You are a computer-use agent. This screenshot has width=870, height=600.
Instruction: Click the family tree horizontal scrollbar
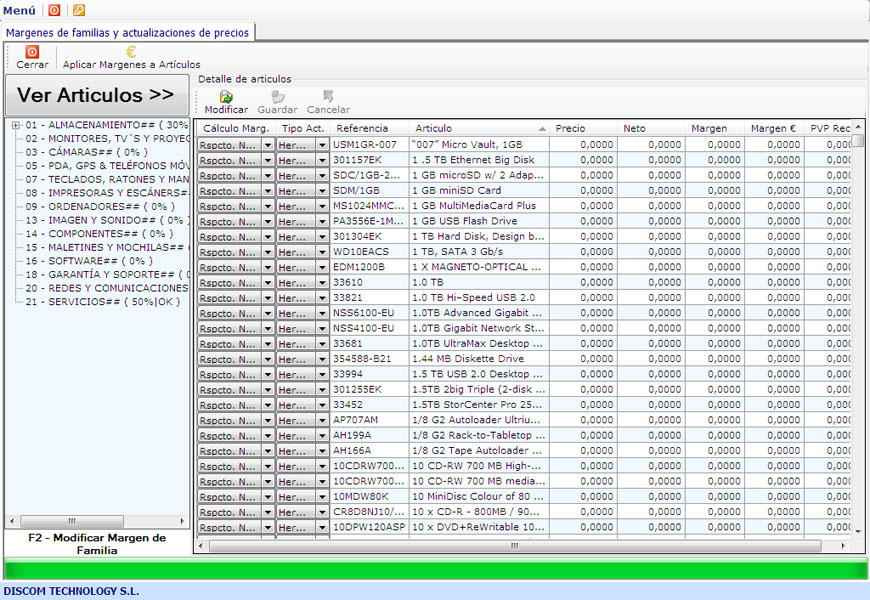click(97, 522)
